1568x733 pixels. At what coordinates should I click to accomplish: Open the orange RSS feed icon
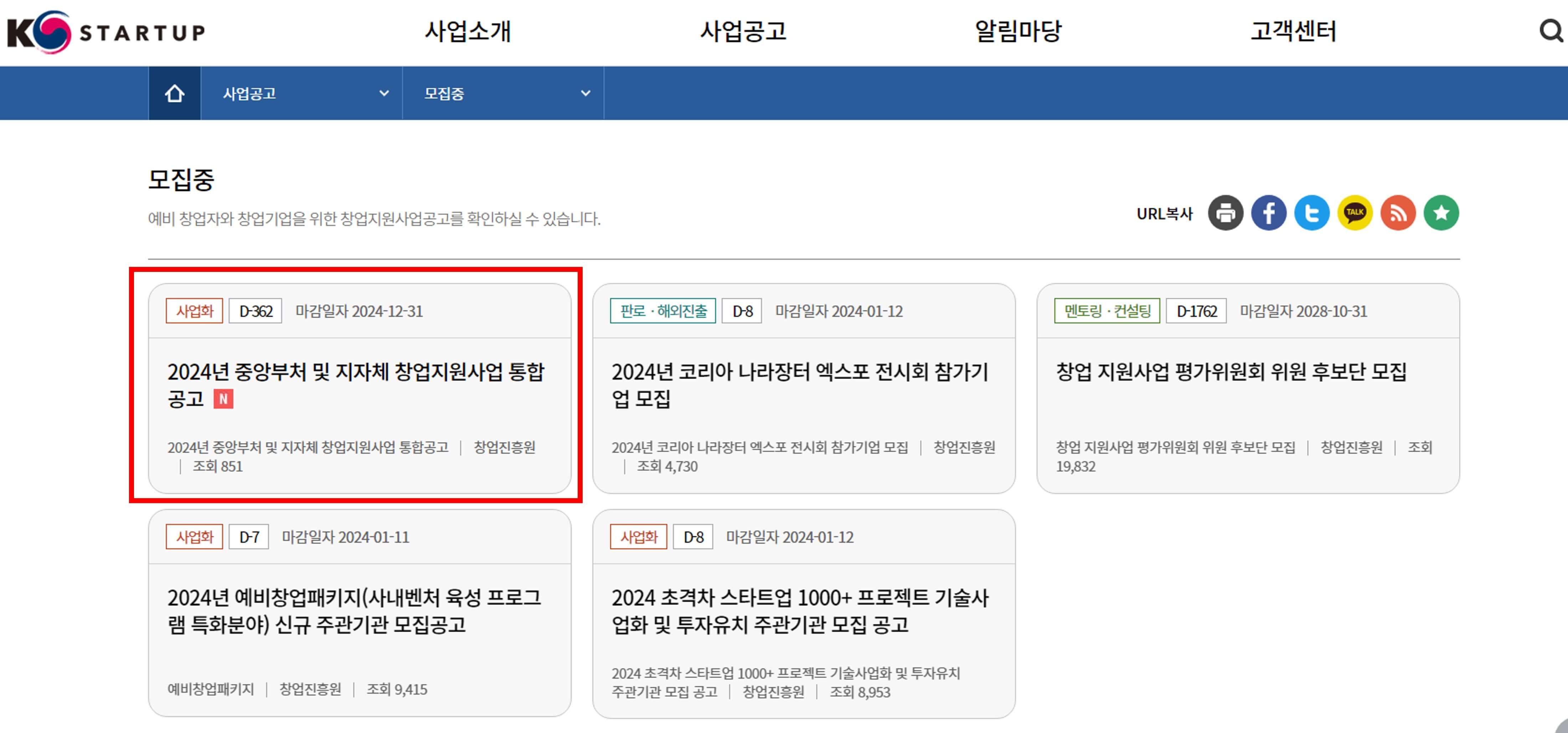pos(1398,213)
